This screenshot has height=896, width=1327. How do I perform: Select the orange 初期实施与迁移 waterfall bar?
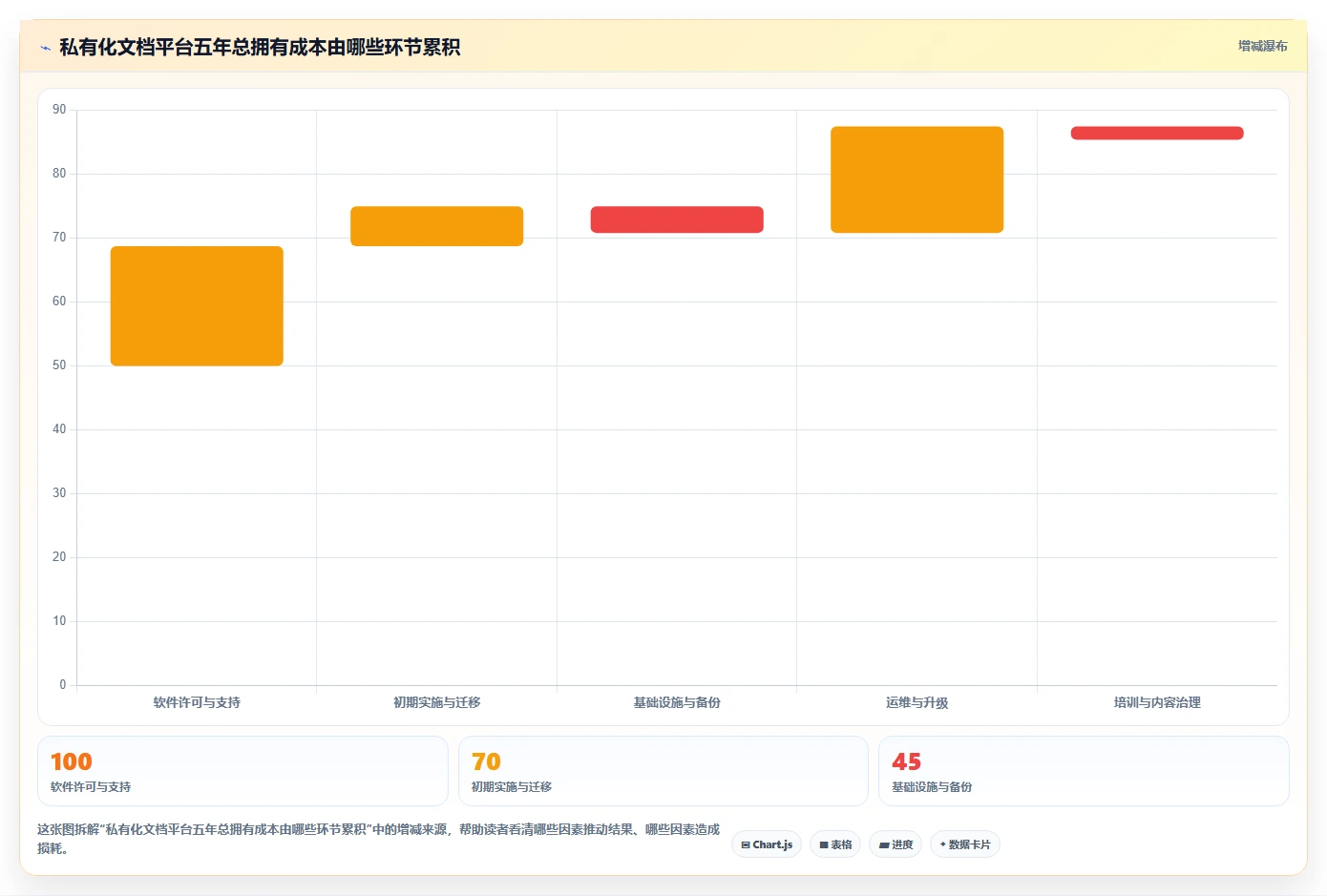click(x=436, y=226)
